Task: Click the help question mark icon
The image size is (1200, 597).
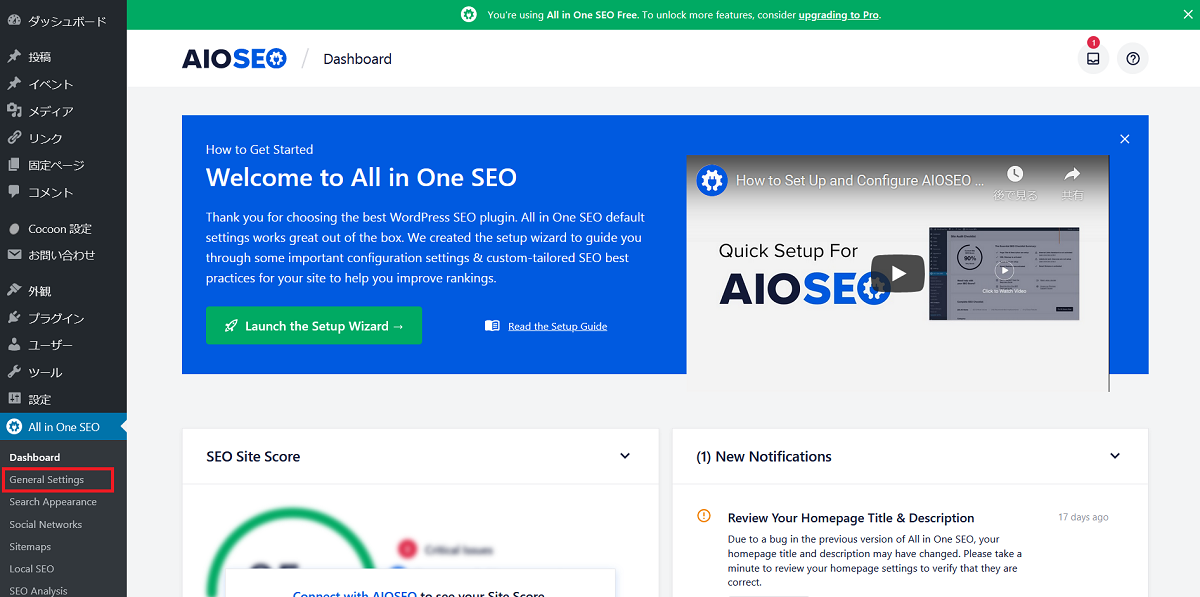Action: tap(1133, 59)
